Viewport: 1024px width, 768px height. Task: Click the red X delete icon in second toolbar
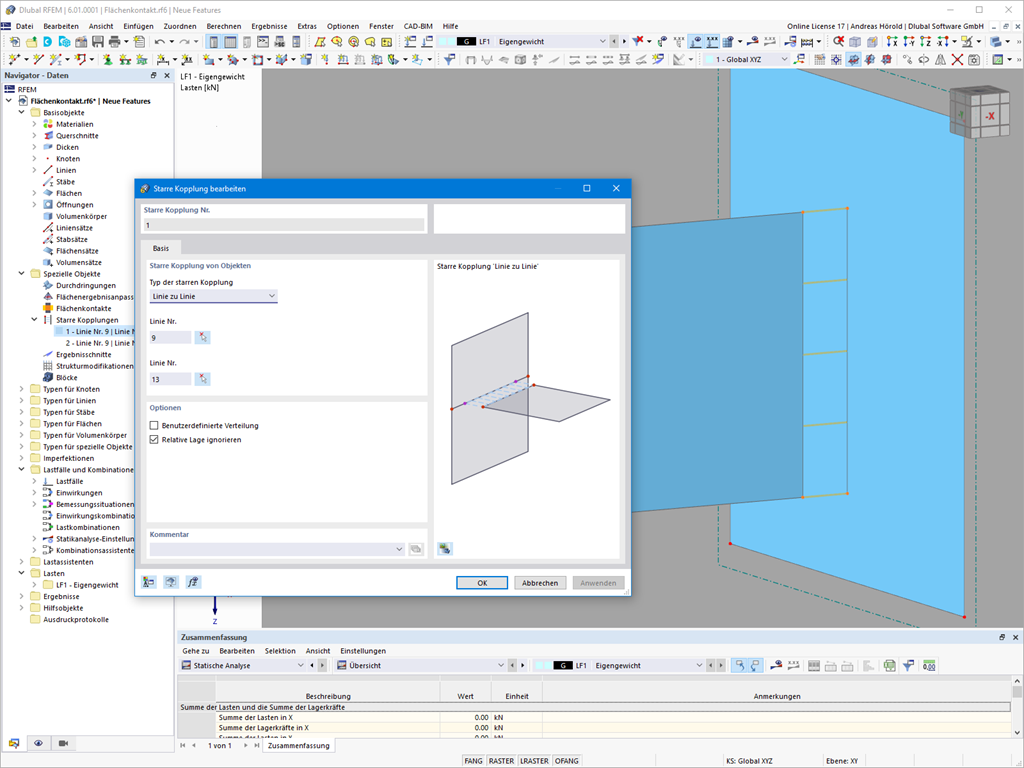click(x=957, y=59)
